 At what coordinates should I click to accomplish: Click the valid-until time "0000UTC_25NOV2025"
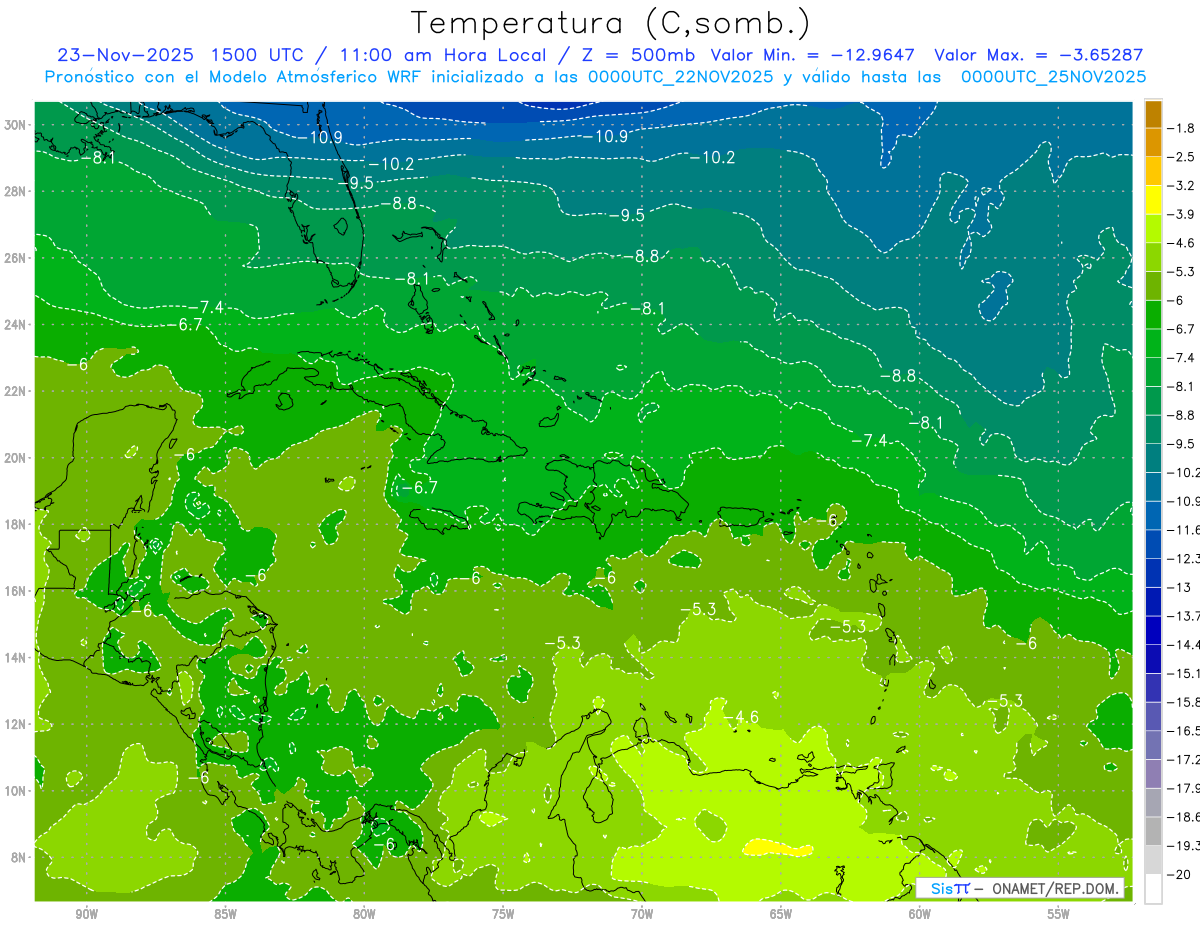[1053, 77]
